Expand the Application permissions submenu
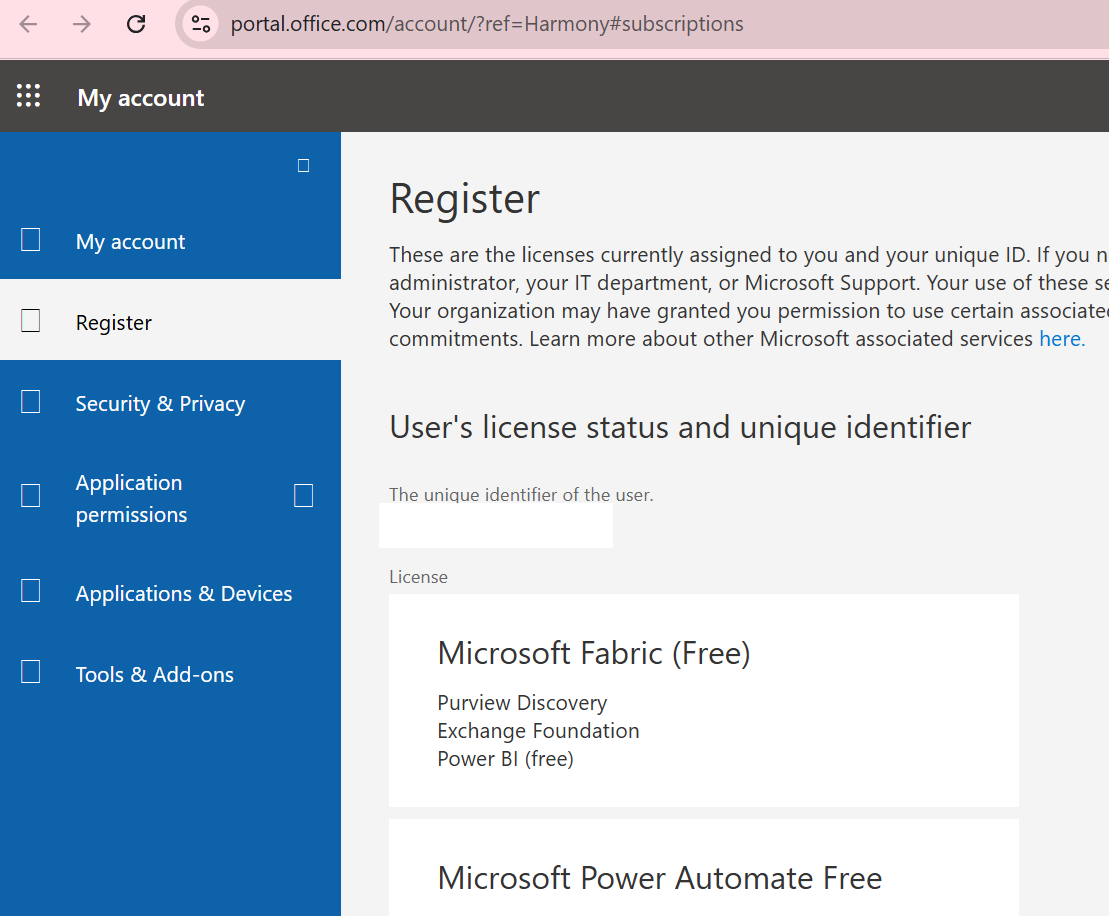1109x916 pixels. click(303, 495)
